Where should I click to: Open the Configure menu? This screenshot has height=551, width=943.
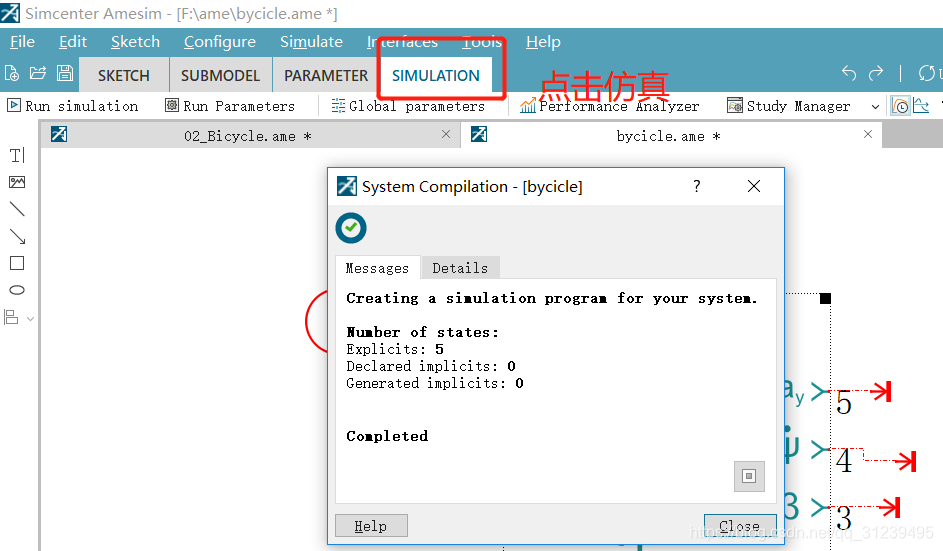click(220, 42)
